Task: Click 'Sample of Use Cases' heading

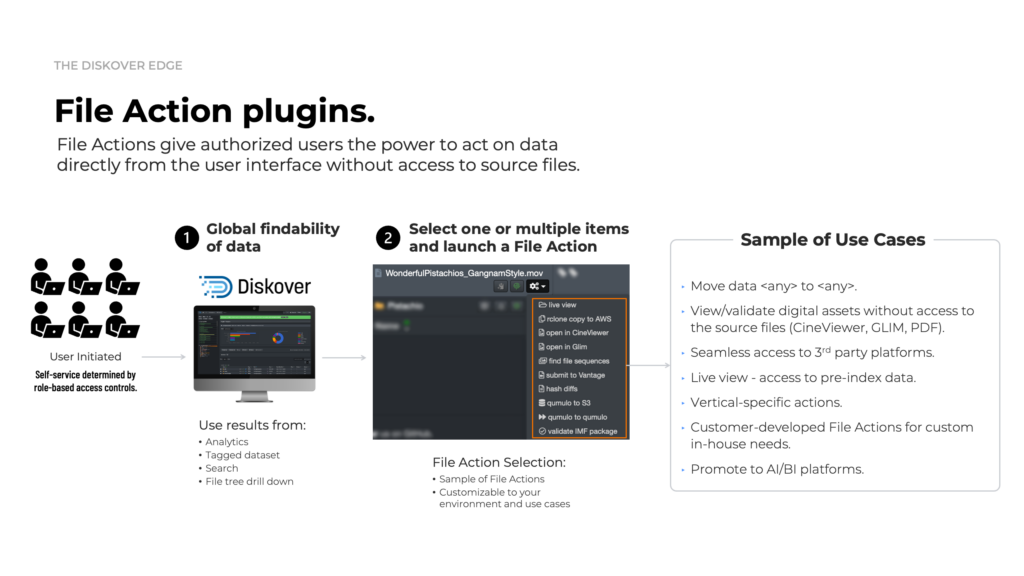Action: (833, 240)
